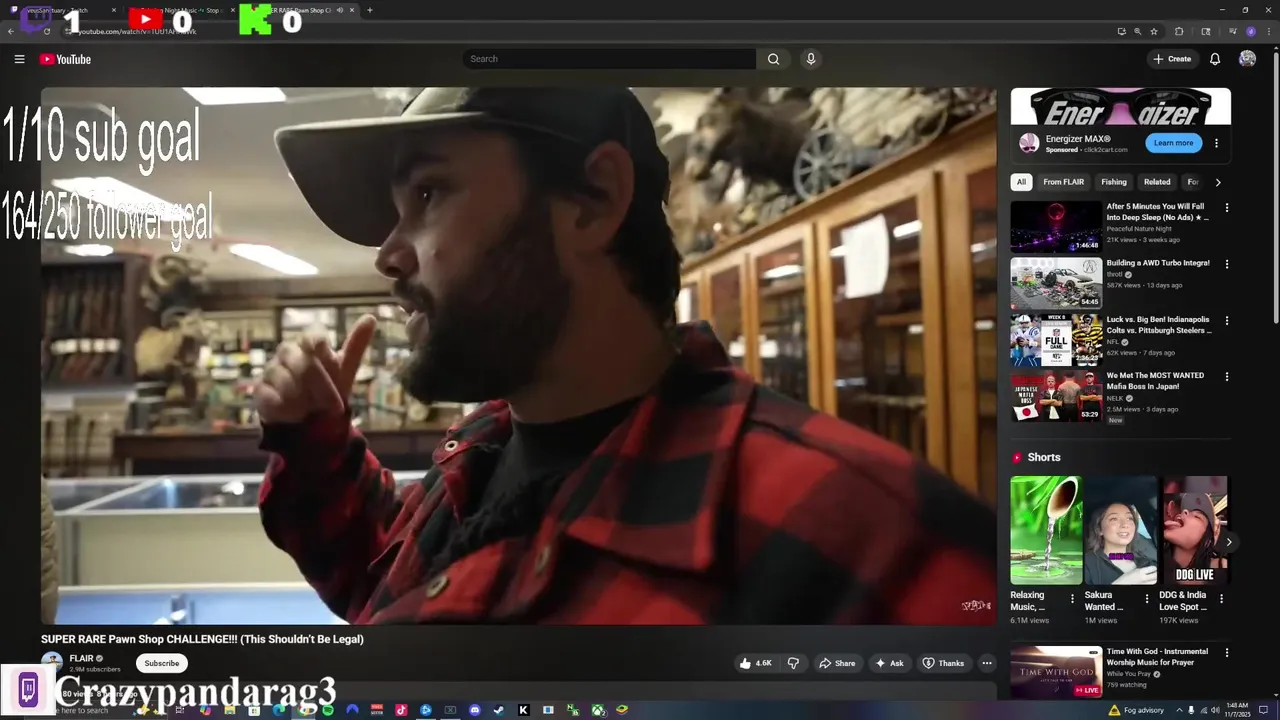Open Spotify from the taskbar
Image resolution: width=1280 pixels, height=720 pixels.
328,710
